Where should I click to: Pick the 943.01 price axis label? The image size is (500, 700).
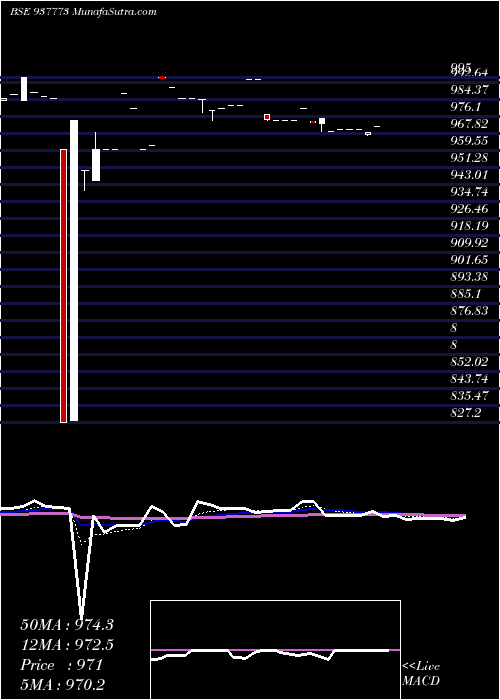click(x=469, y=175)
